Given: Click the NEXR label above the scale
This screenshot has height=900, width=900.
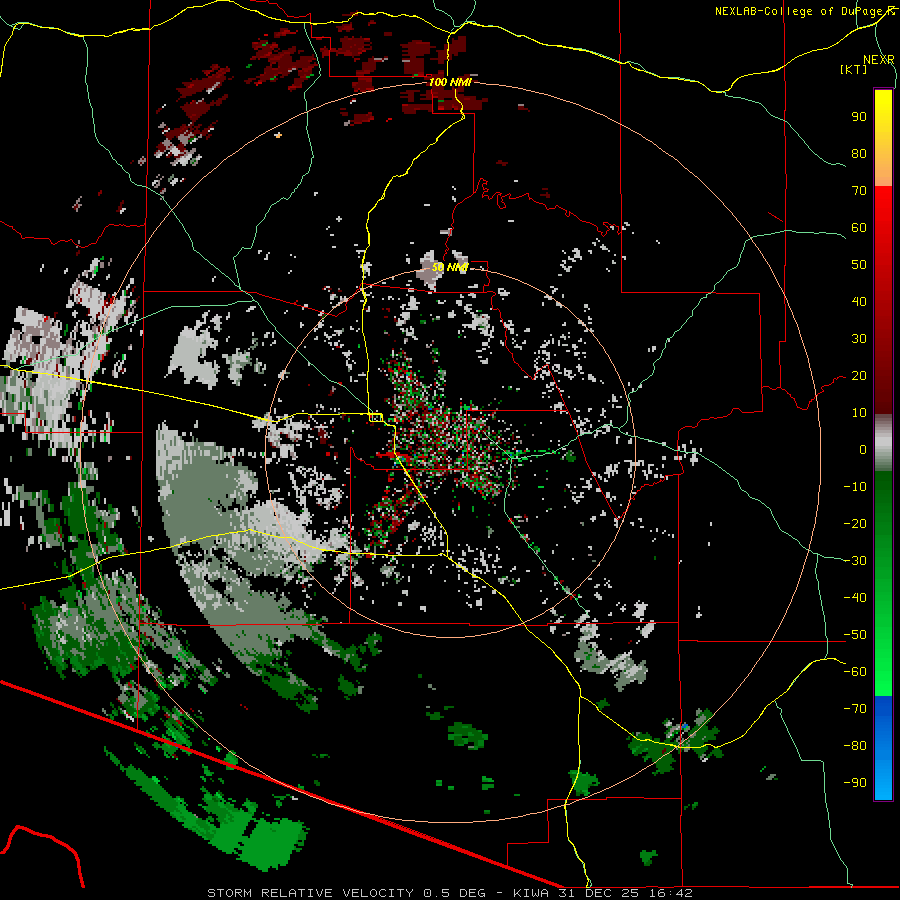Looking at the screenshot, I should click(879, 60).
